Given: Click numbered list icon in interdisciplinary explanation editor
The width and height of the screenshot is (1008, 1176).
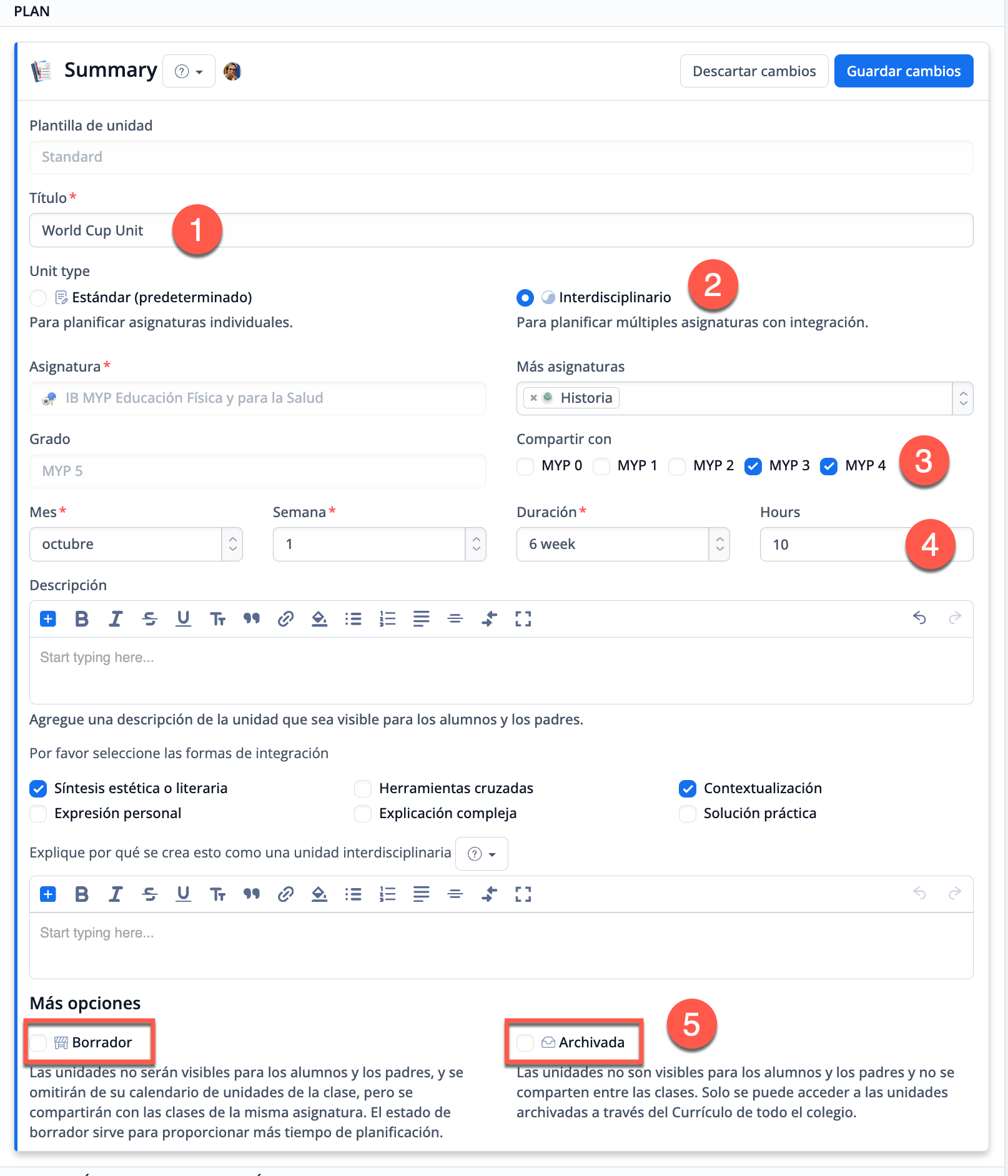Looking at the screenshot, I should tap(387, 894).
